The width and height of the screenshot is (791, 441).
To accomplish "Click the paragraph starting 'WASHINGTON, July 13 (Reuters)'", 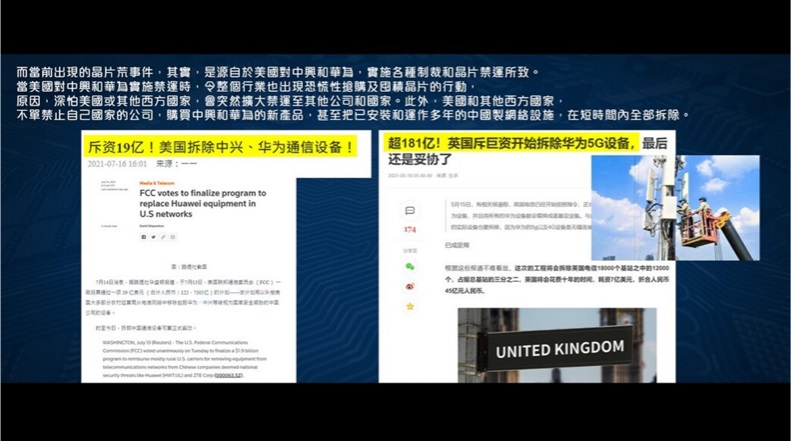I will click(x=185, y=359).
